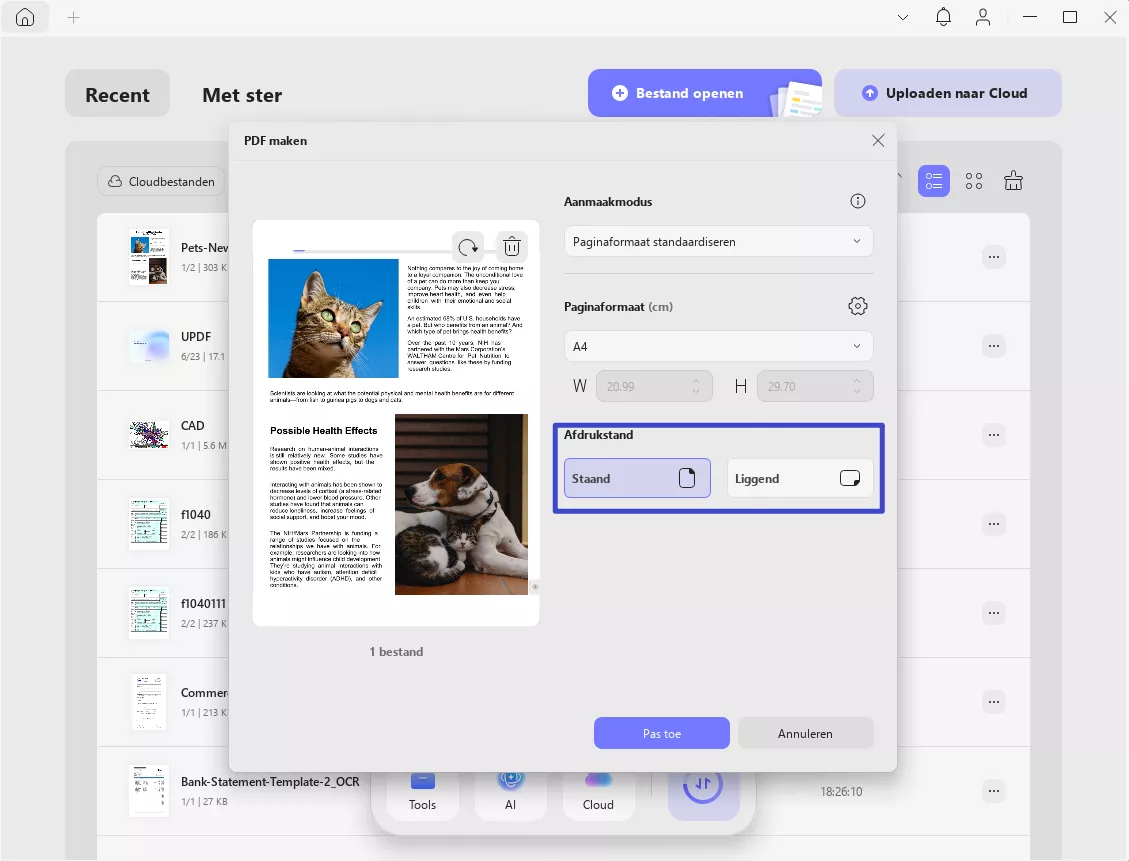Screen dimensions: 1129x861
Task: Open the f1040111 file thumbnail
Action: point(149,613)
